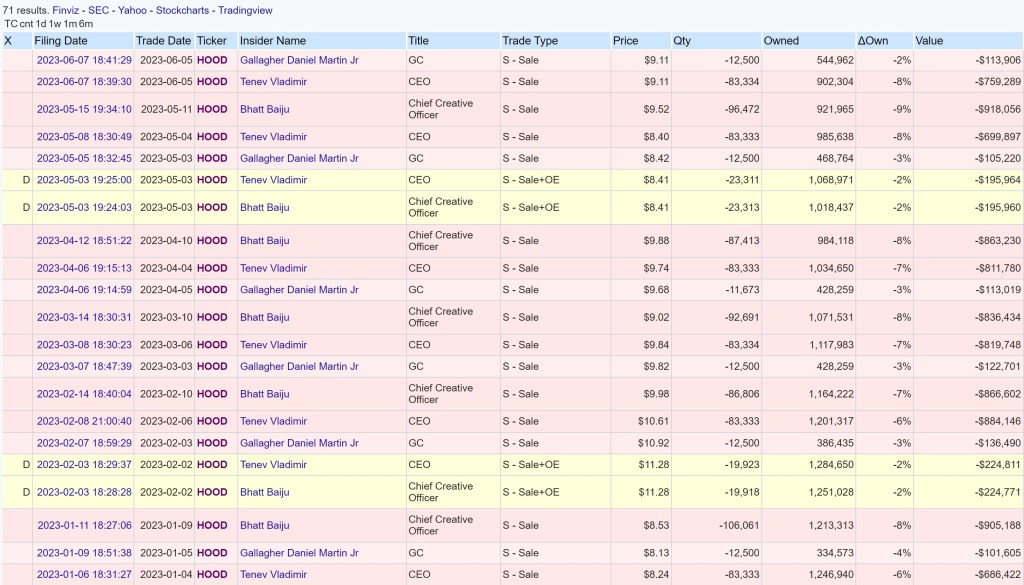The width and height of the screenshot is (1024, 585).
Task: Select the owned amount 1,284,650
Action: pyautogui.click(x=831, y=464)
